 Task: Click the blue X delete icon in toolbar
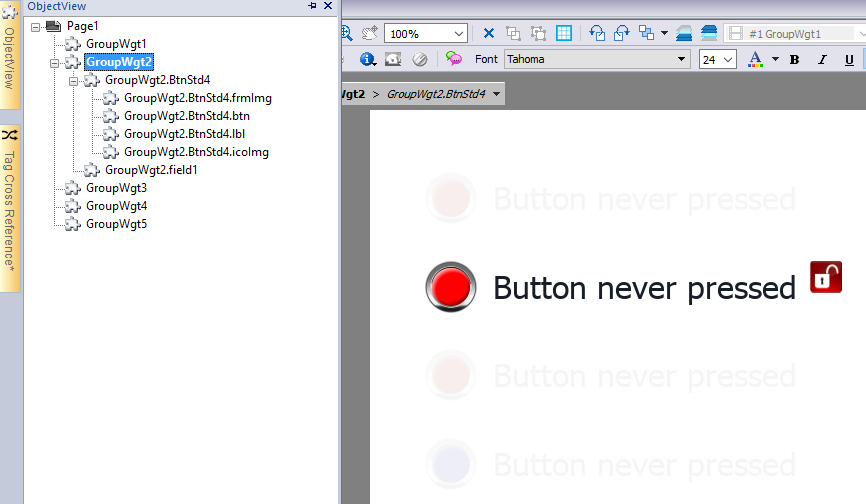coord(488,33)
